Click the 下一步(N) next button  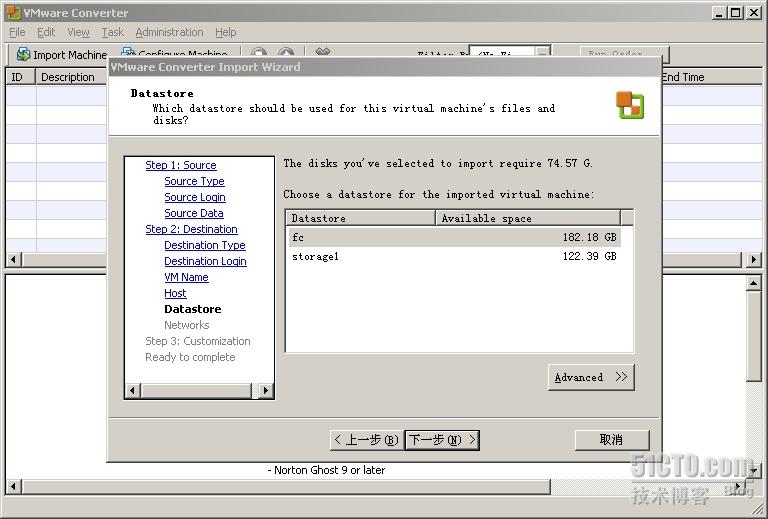[x=442, y=440]
